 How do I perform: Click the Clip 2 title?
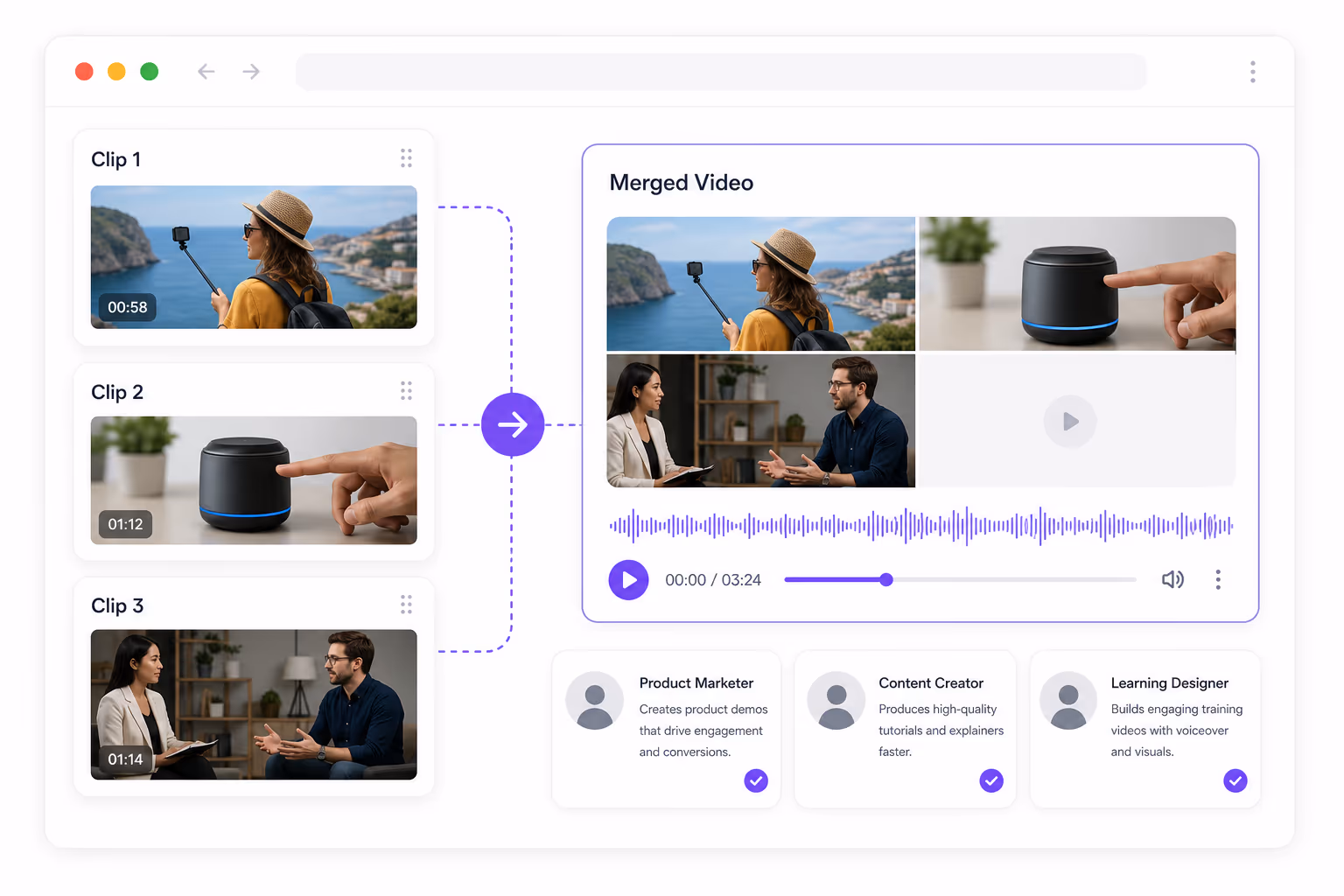coord(117,392)
